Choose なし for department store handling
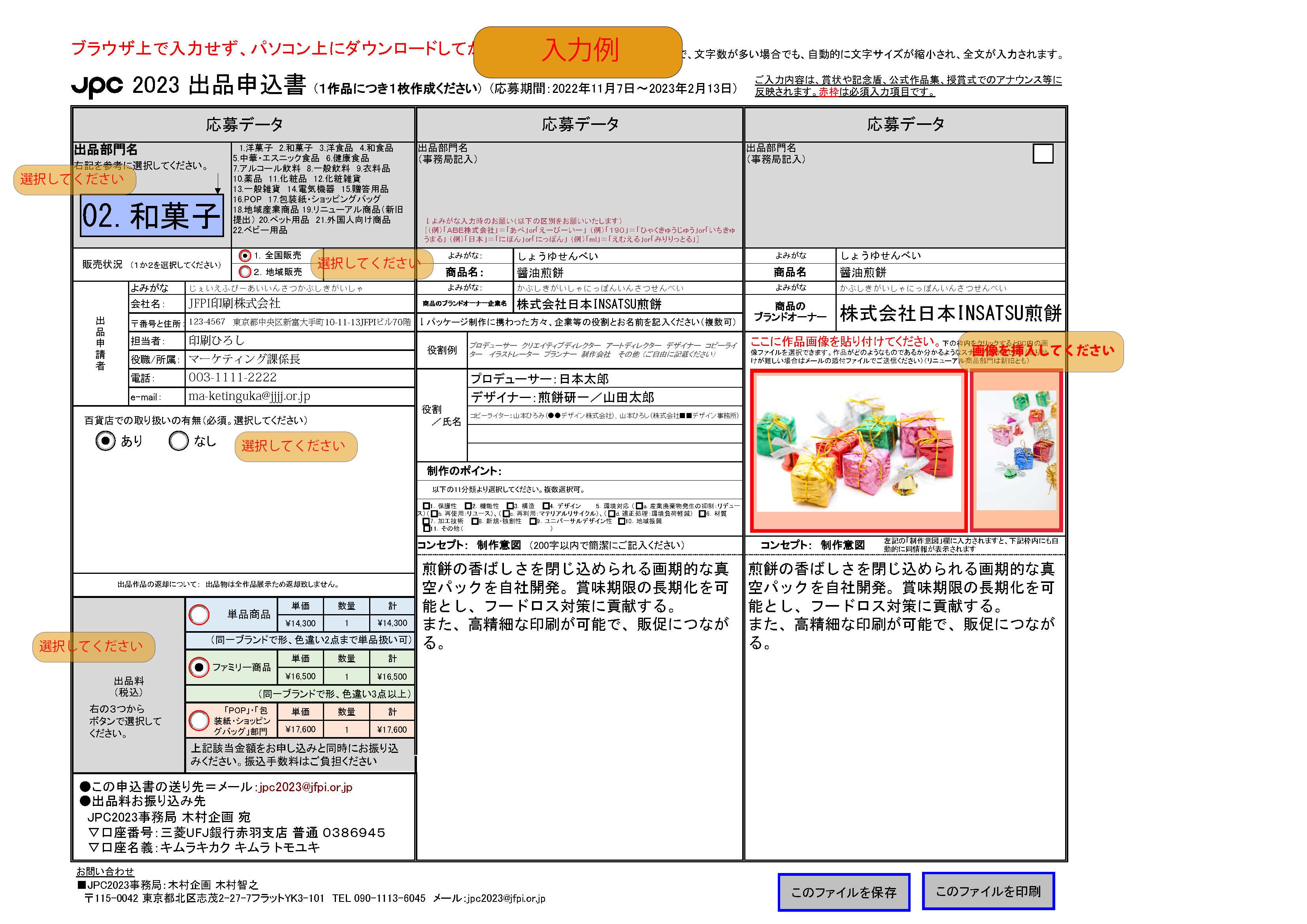The image size is (1307, 924). point(178,441)
